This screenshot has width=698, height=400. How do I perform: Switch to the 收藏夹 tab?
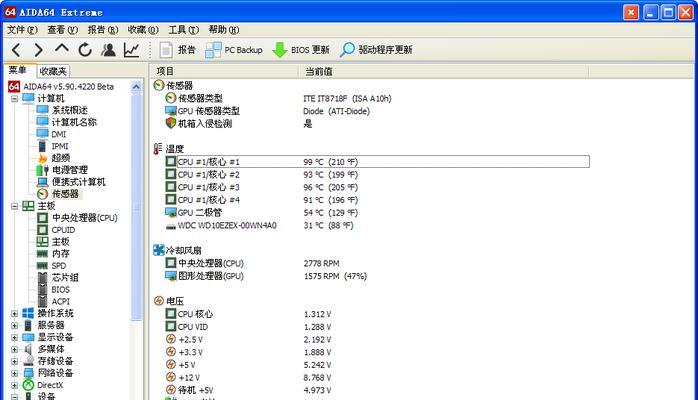point(53,71)
